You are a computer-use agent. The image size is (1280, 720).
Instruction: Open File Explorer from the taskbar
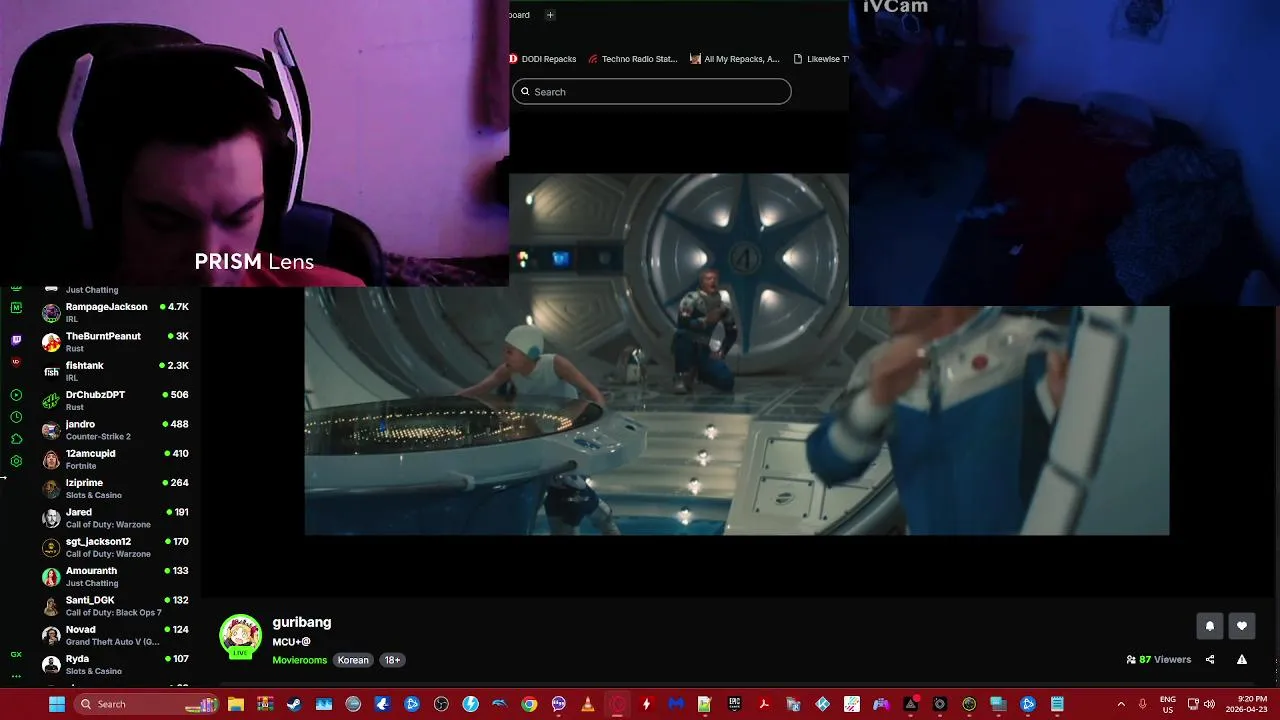click(236, 704)
